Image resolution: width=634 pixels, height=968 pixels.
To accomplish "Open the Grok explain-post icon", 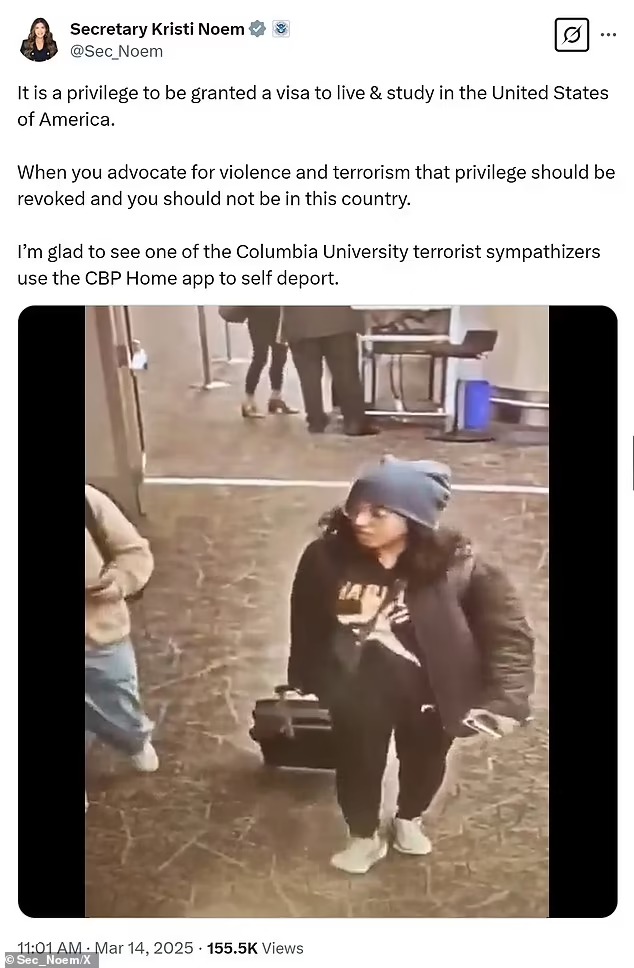I will 571,35.
